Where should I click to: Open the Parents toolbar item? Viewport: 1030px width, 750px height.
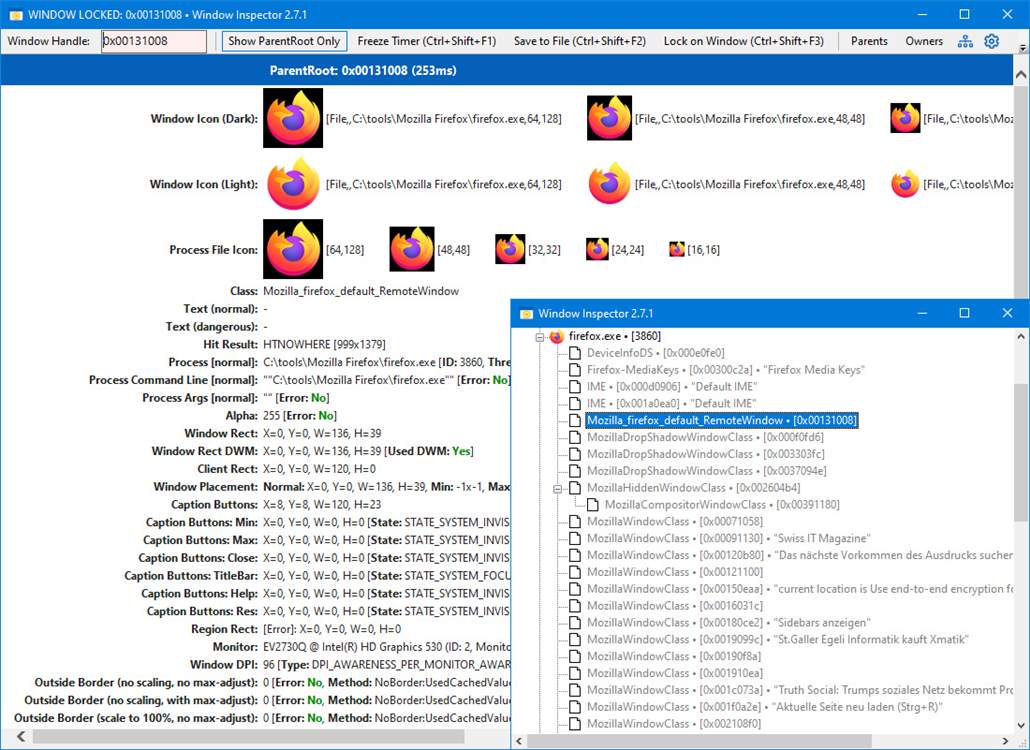click(869, 41)
